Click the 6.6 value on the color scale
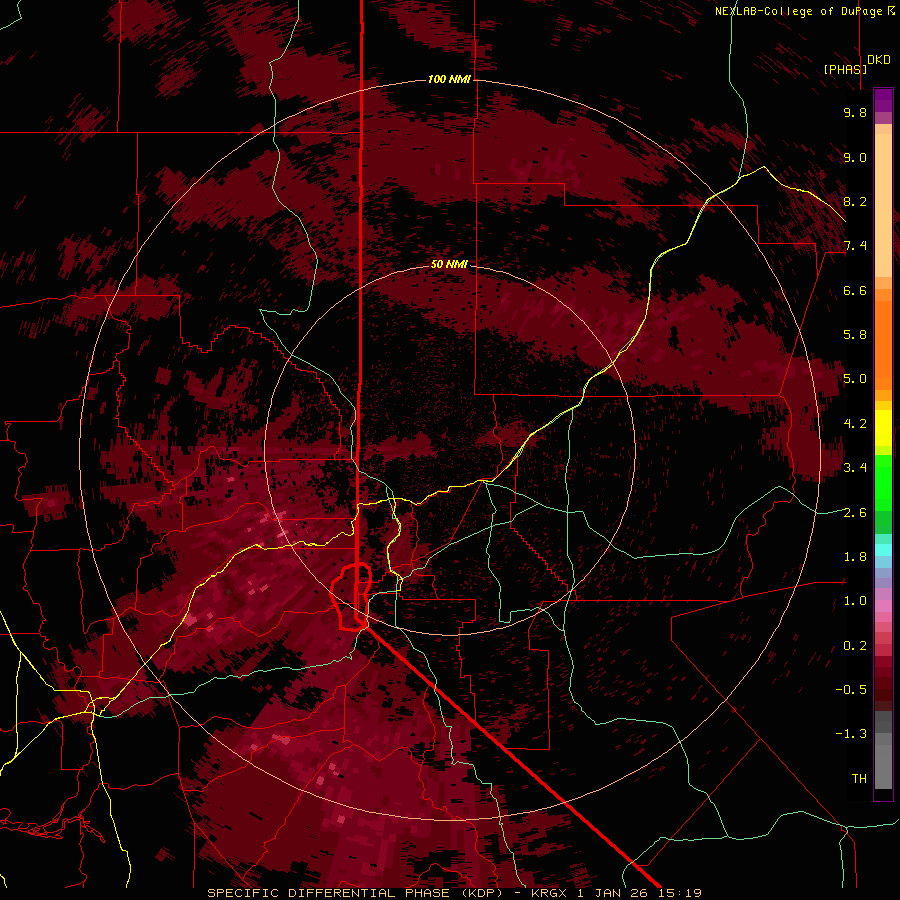This screenshot has width=900, height=900. coord(855,290)
